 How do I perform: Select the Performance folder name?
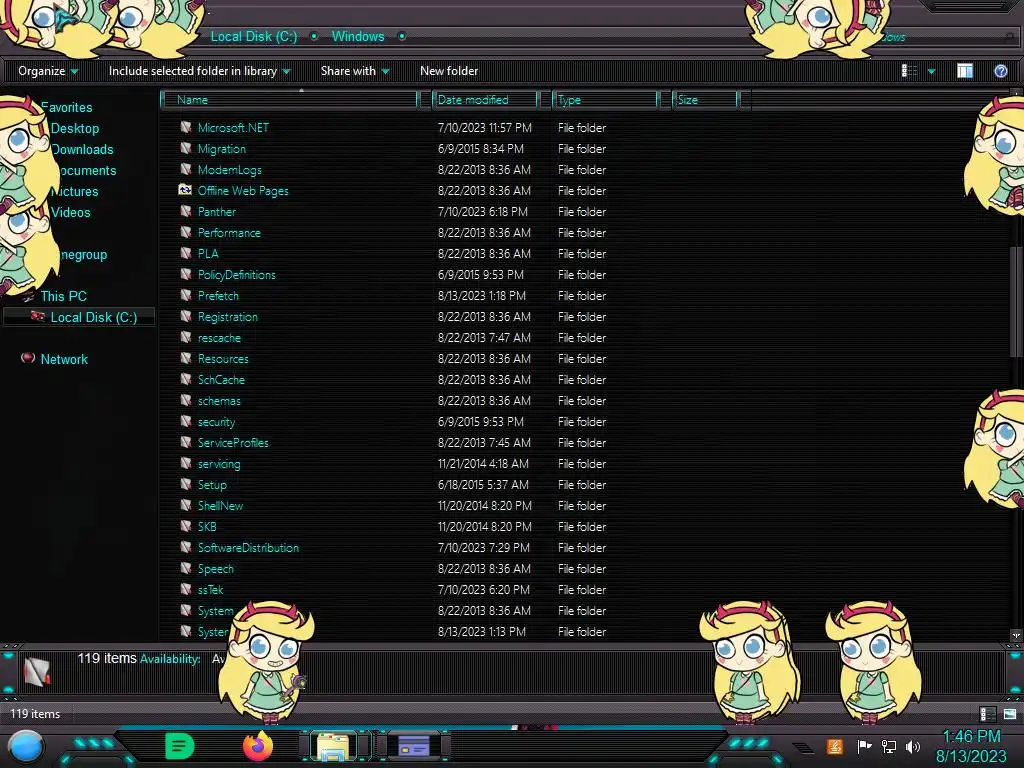[x=229, y=232]
